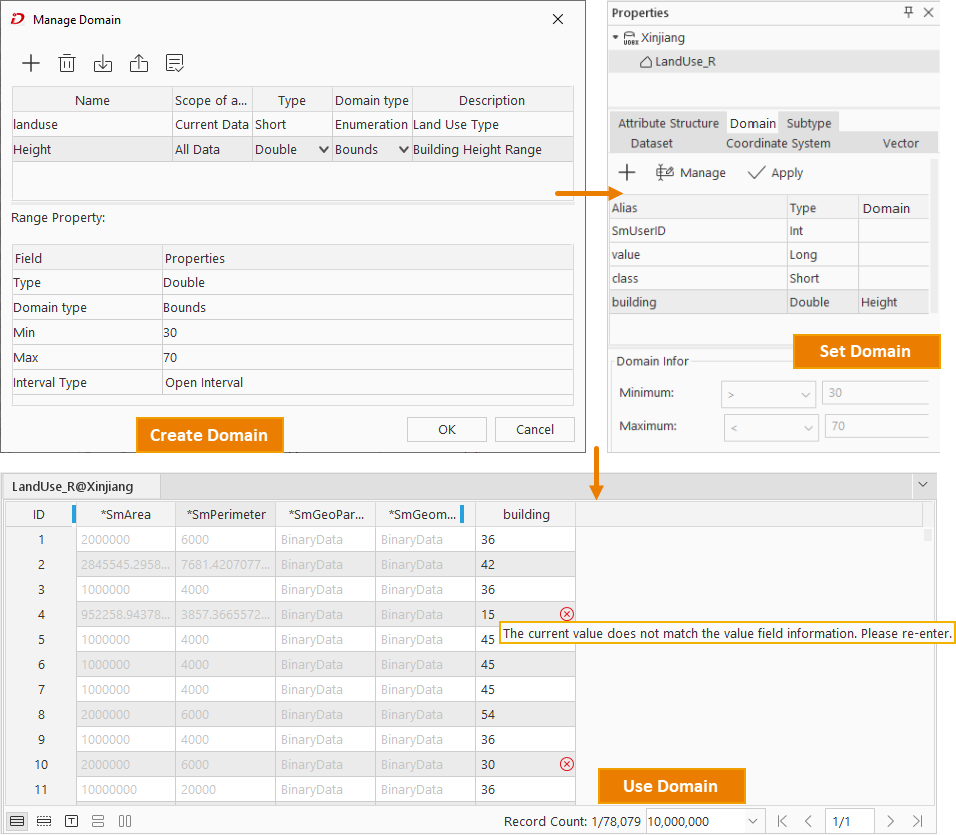The width and height of the screenshot is (956, 835).
Task: Click the page number input field
Action: tap(849, 821)
